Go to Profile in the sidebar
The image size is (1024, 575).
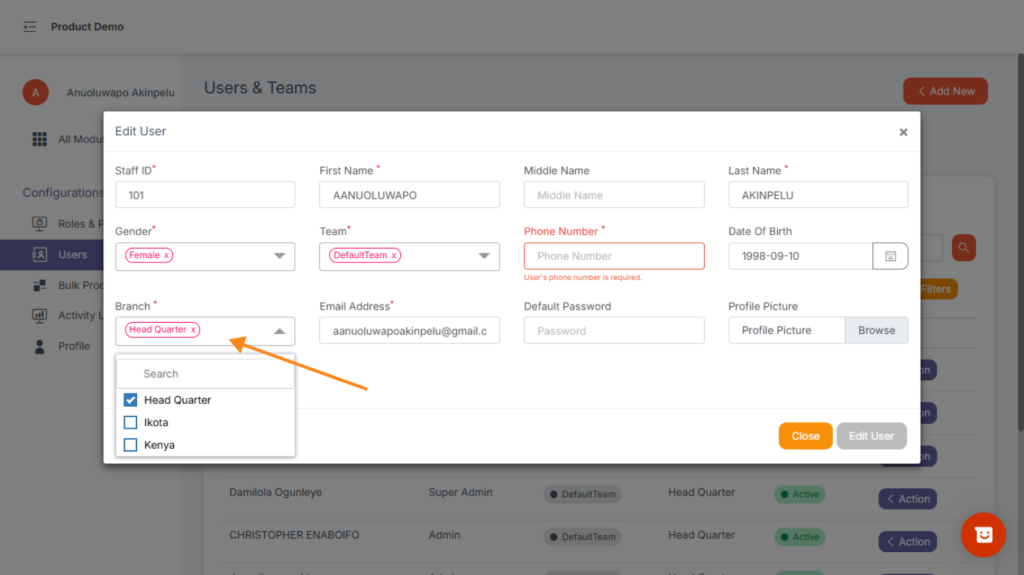click(73, 346)
